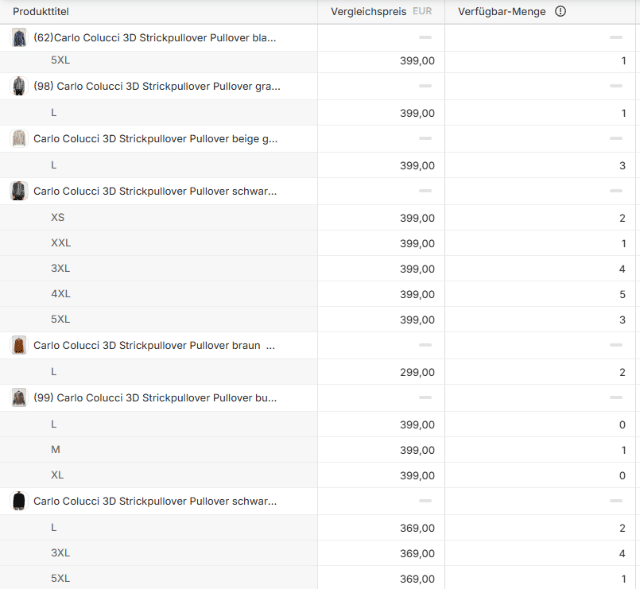Screen dimensions: 640x589
Task: Open the (62) Carlo Colucci product title
Action: tap(155, 38)
